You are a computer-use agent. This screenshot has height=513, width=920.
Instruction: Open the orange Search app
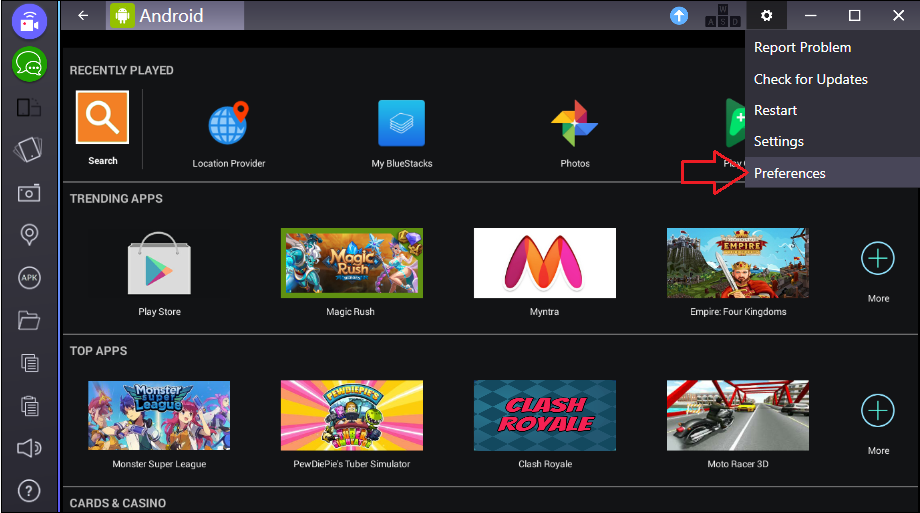tap(102, 117)
